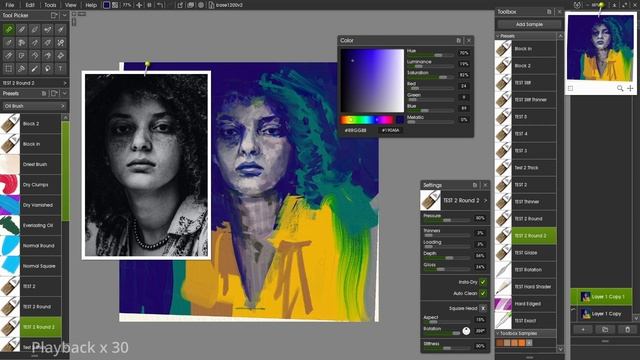Toggle the Insta-Dry checkbox

point(483,282)
